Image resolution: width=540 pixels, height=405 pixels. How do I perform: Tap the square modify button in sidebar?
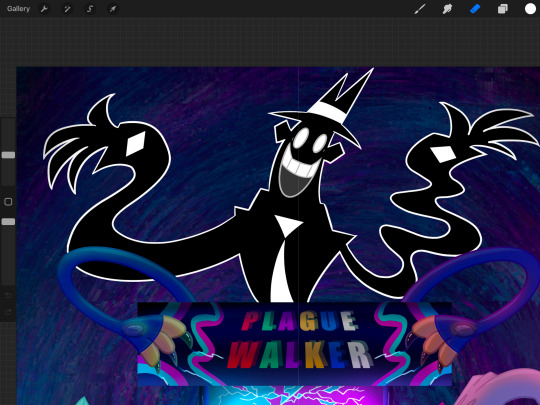pyautogui.click(x=8, y=202)
